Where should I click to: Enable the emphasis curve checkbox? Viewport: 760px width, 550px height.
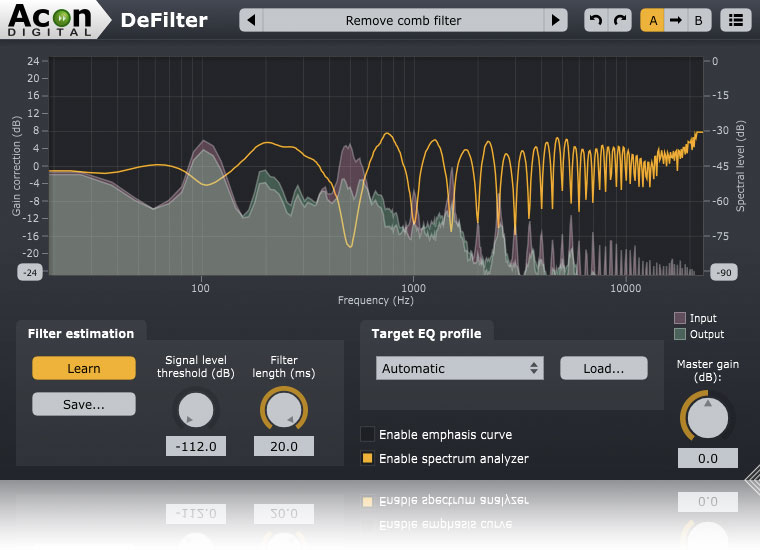tap(367, 434)
